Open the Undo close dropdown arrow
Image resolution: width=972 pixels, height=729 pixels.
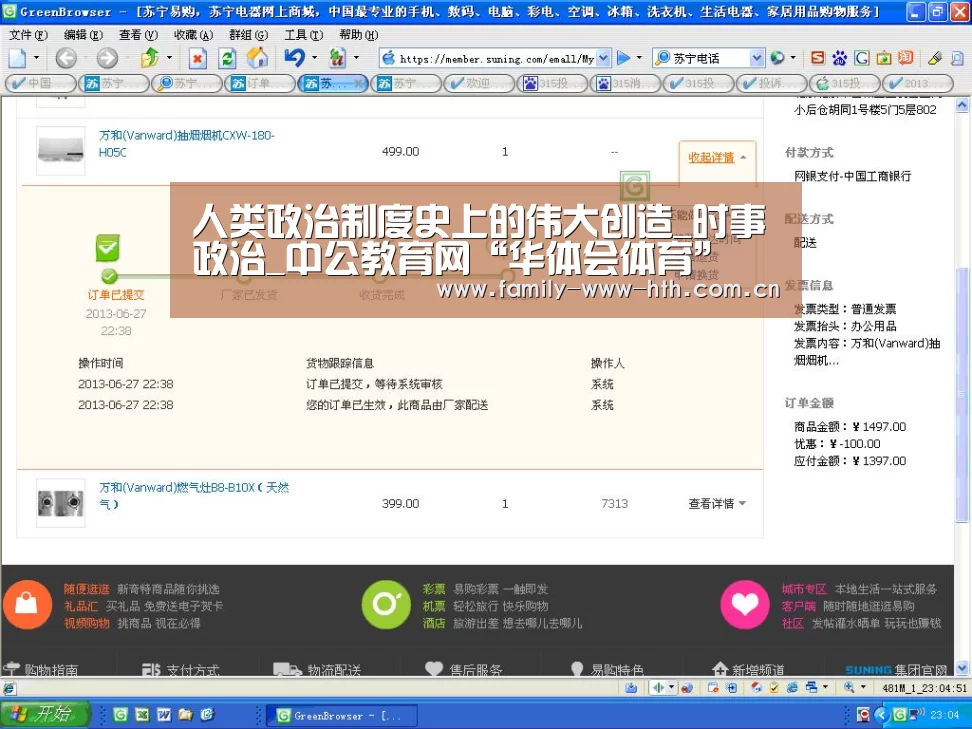(314, 58)
